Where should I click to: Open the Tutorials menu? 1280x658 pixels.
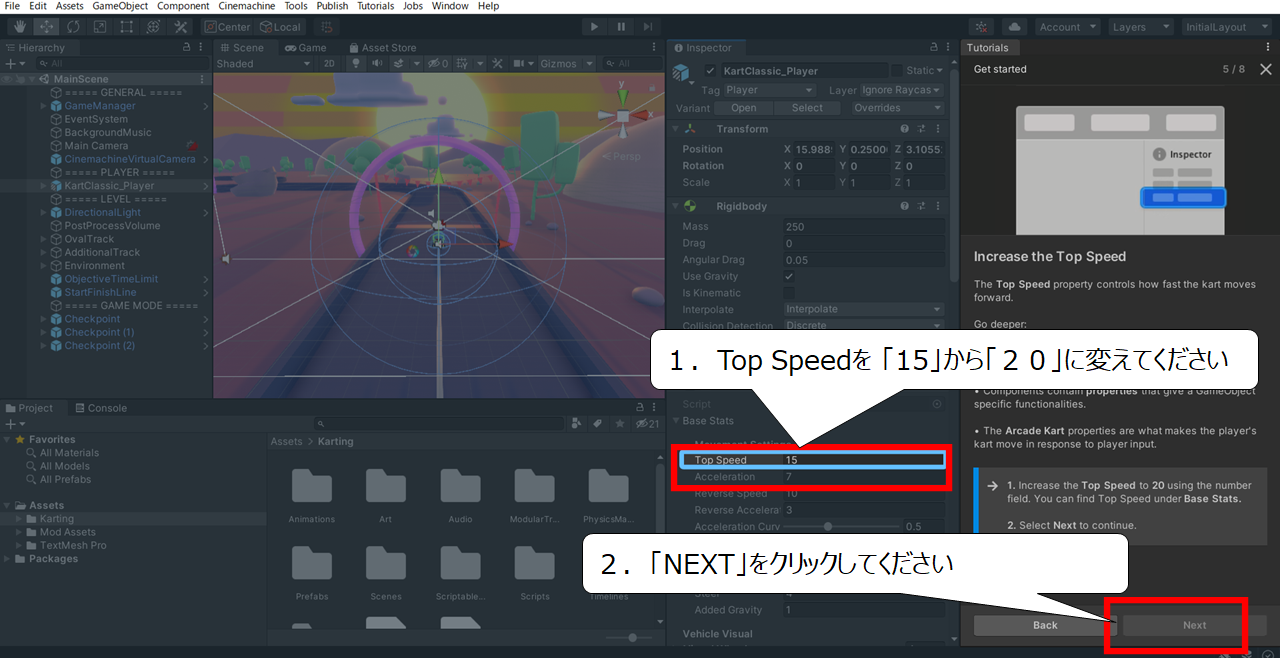376,6
